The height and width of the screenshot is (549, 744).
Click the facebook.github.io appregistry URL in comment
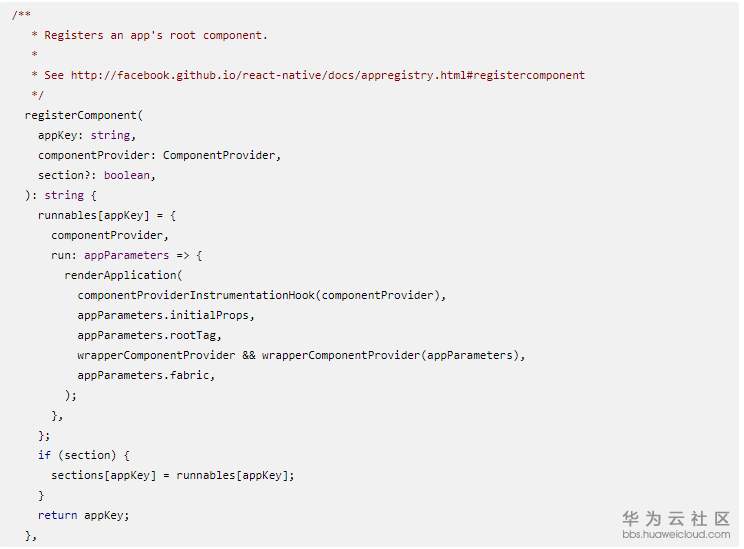328,75
